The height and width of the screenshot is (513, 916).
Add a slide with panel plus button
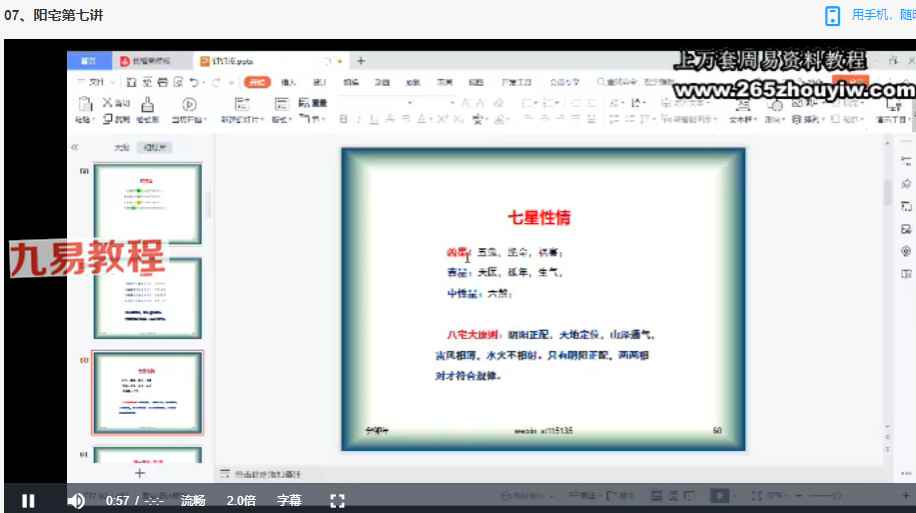pyautogui.click(x=140, y=473)
